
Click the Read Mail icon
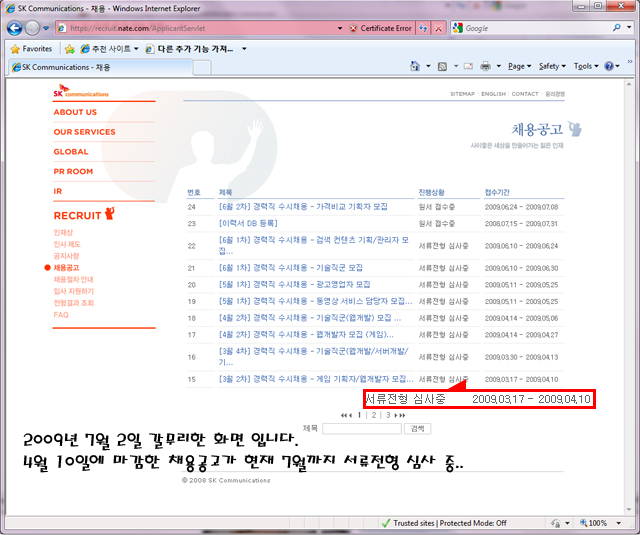pyautogui.click(x=468, y=66)
